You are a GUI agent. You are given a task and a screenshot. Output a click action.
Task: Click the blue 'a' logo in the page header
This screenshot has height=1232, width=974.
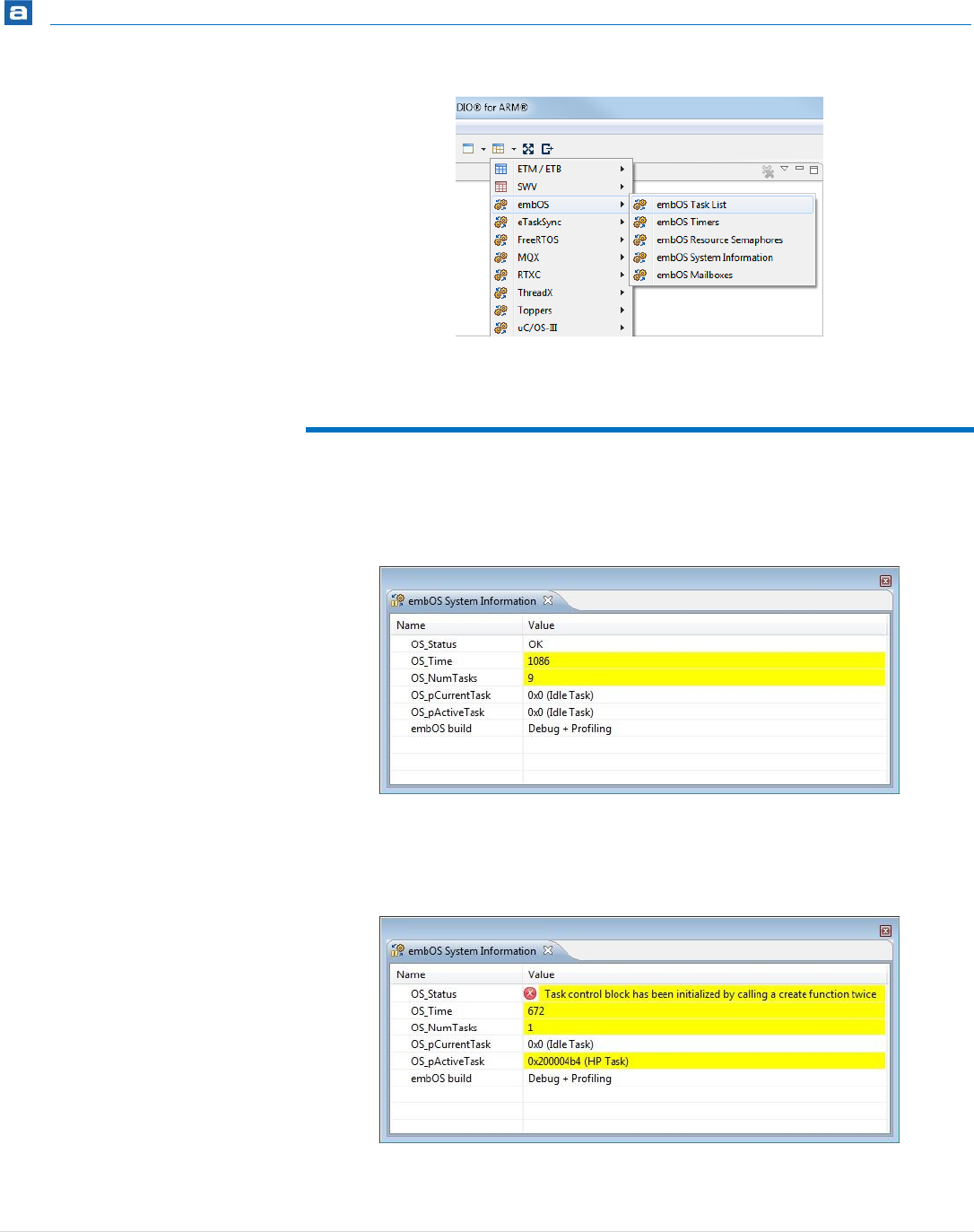[18, 13]
